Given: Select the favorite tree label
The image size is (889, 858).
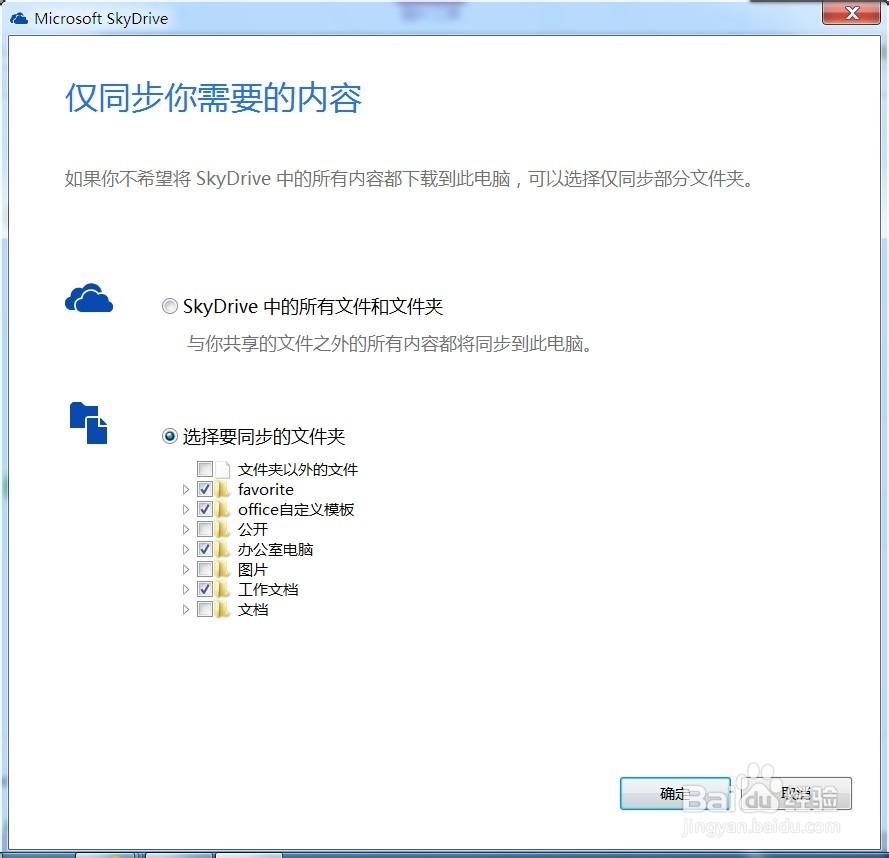Looking at the screenshot, I should (x=266, y=489).
